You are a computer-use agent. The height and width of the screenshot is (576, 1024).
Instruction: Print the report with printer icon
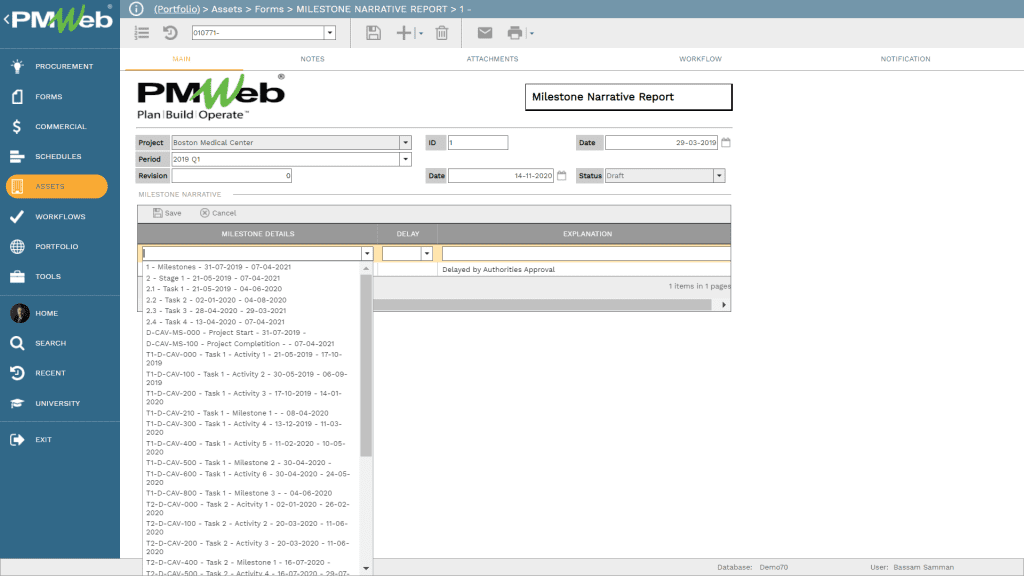click(515, 33)
